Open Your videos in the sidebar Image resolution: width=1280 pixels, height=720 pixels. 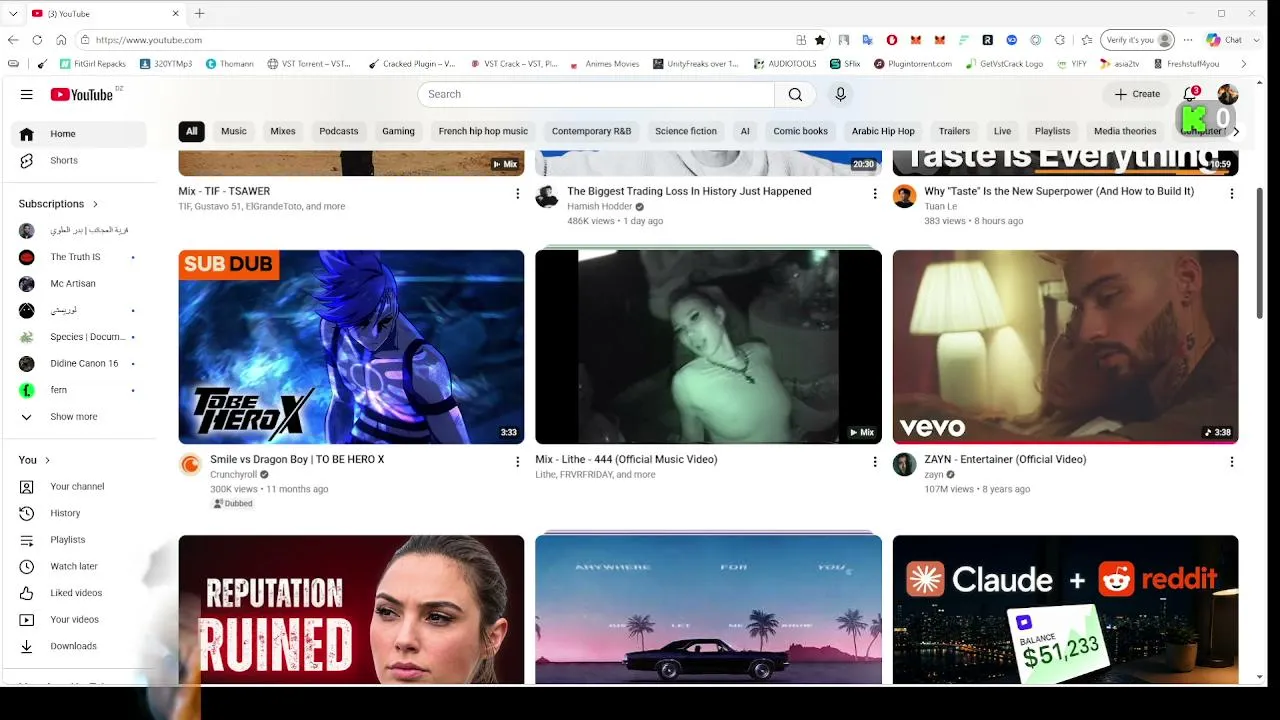[x=76, y=620]
